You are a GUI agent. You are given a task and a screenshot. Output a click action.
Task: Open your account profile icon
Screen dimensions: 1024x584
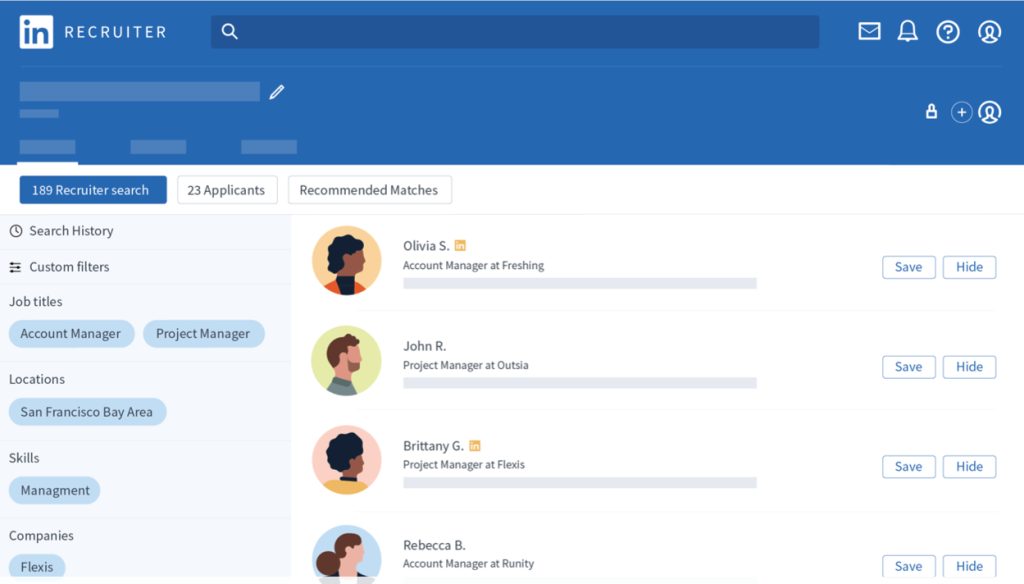[989, 31]
